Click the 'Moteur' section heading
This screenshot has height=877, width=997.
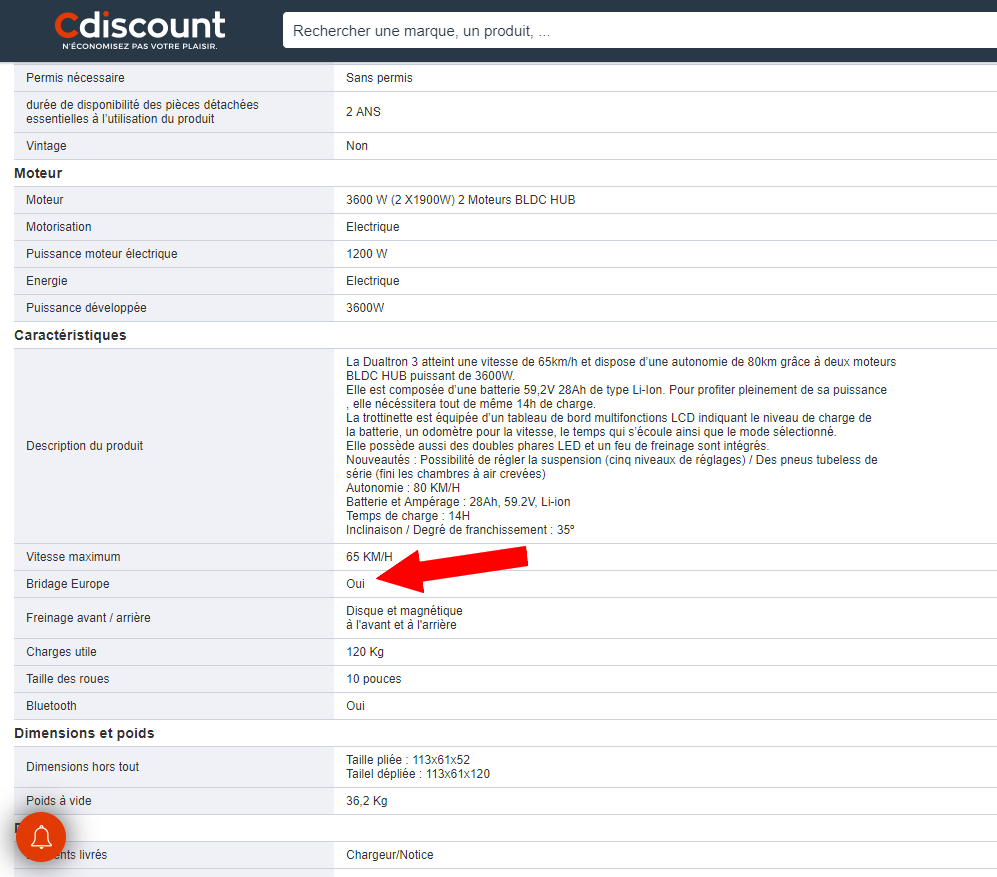[38, 173]
